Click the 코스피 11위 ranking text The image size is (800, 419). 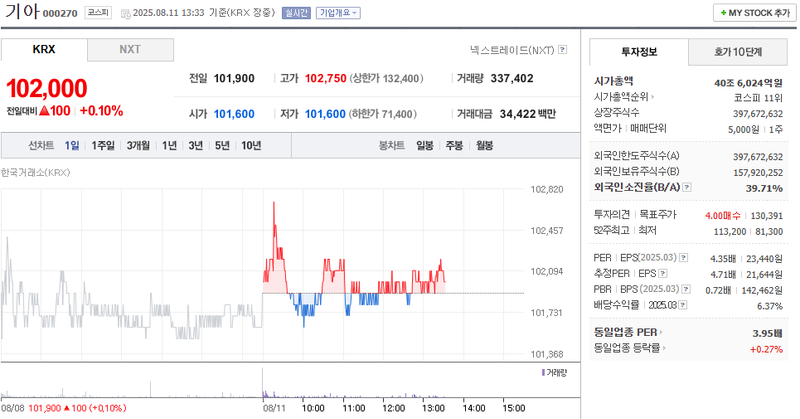pos(758,98)
